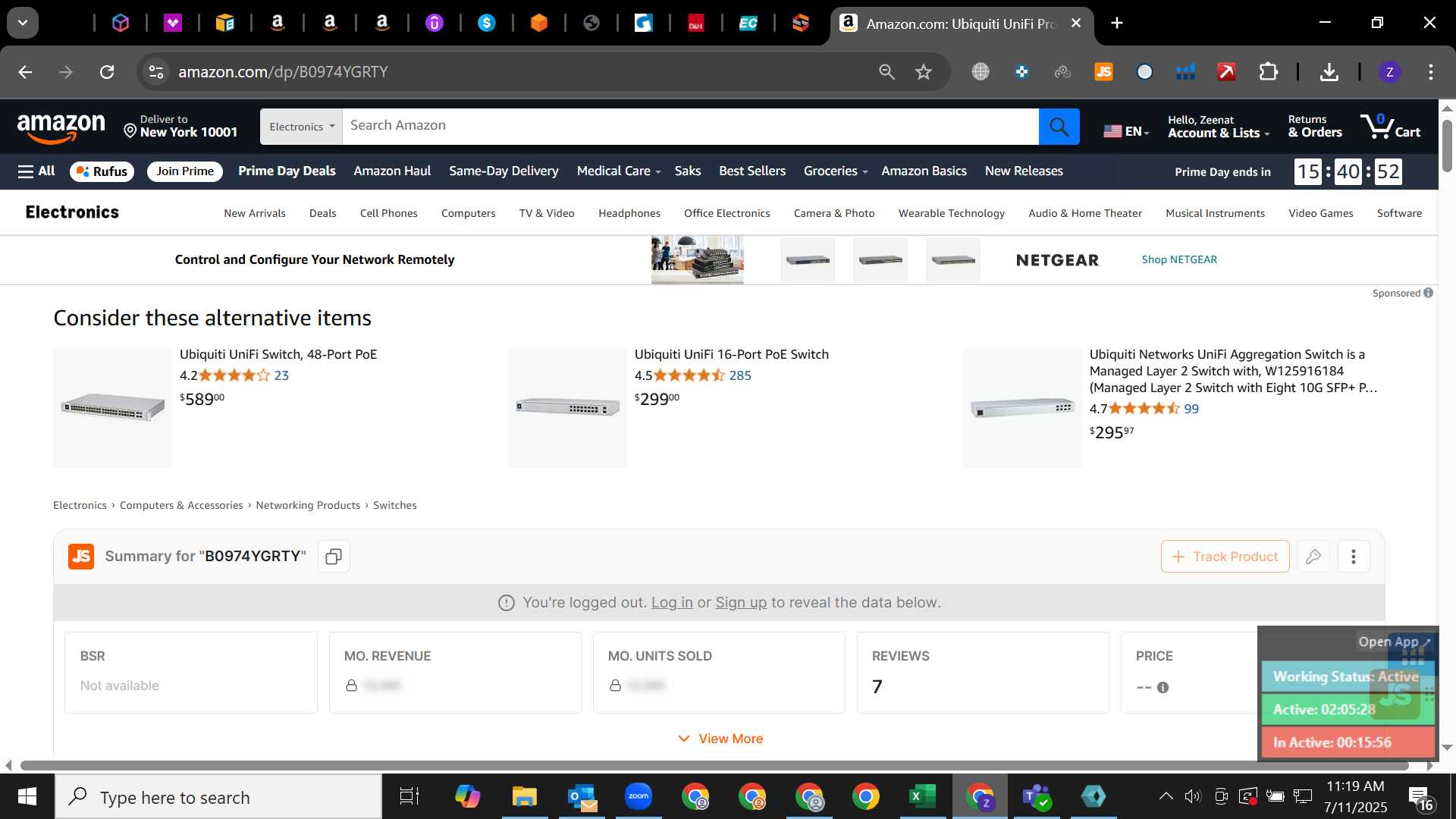Image resolution: width=1456 pixels, height=819 pixels.
Task: Click the Amazon logo
Action: coord(61,127)
